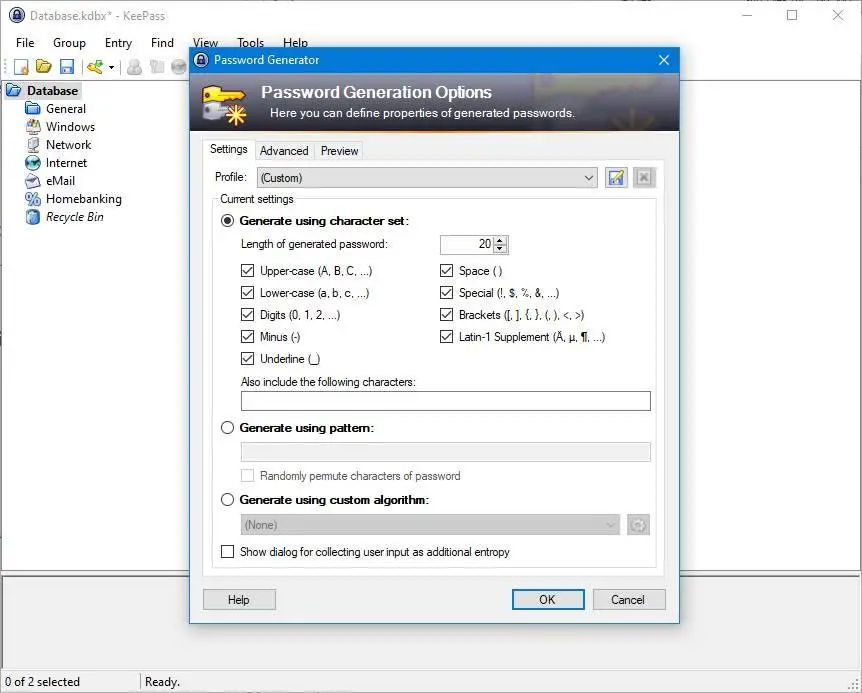Select the Settings tab
The image size is (862, 693).
click(x=229, y=149)
